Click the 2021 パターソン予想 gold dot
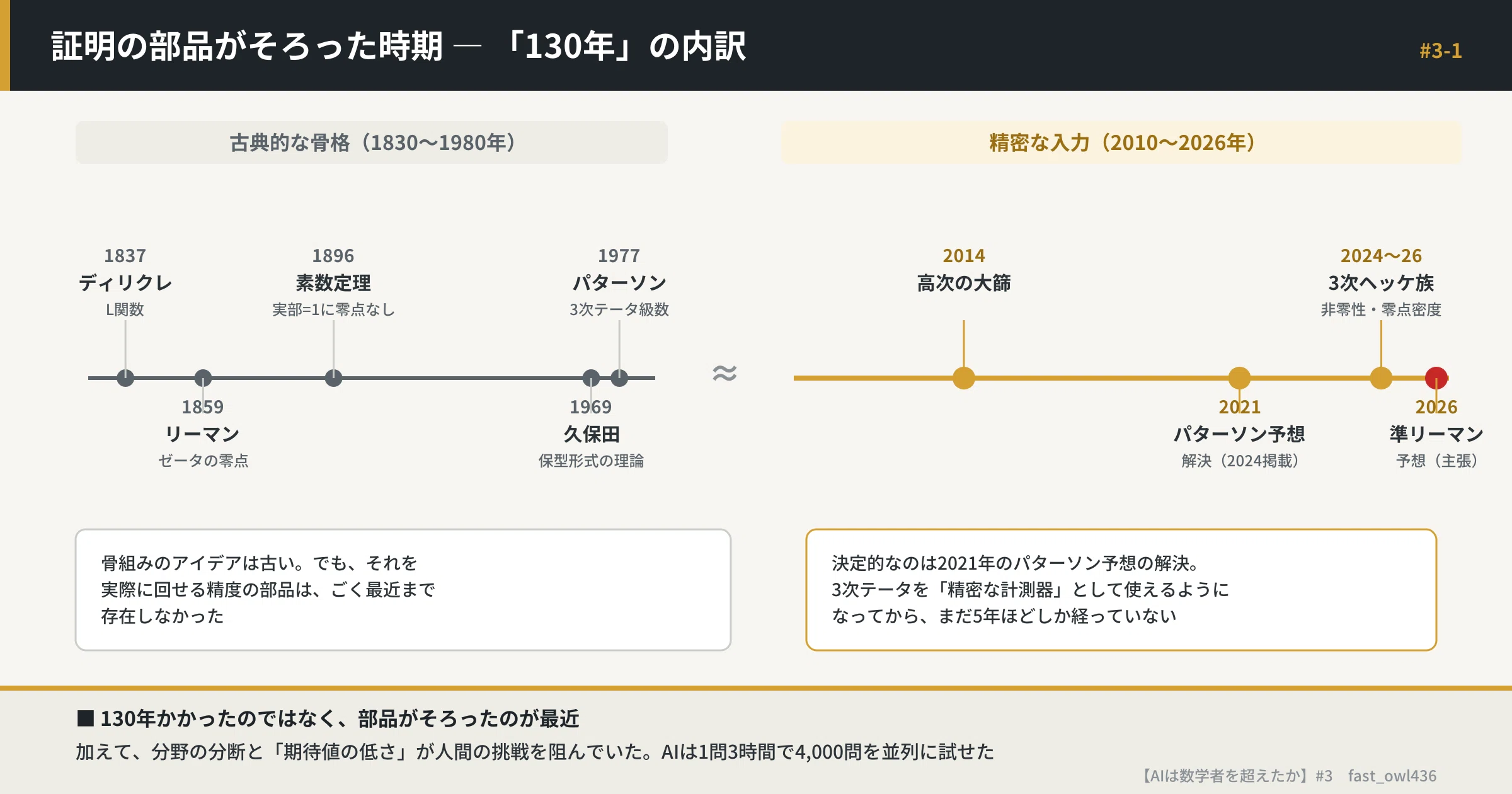This screenshot has height=794, width=1512. [1239, 378]
